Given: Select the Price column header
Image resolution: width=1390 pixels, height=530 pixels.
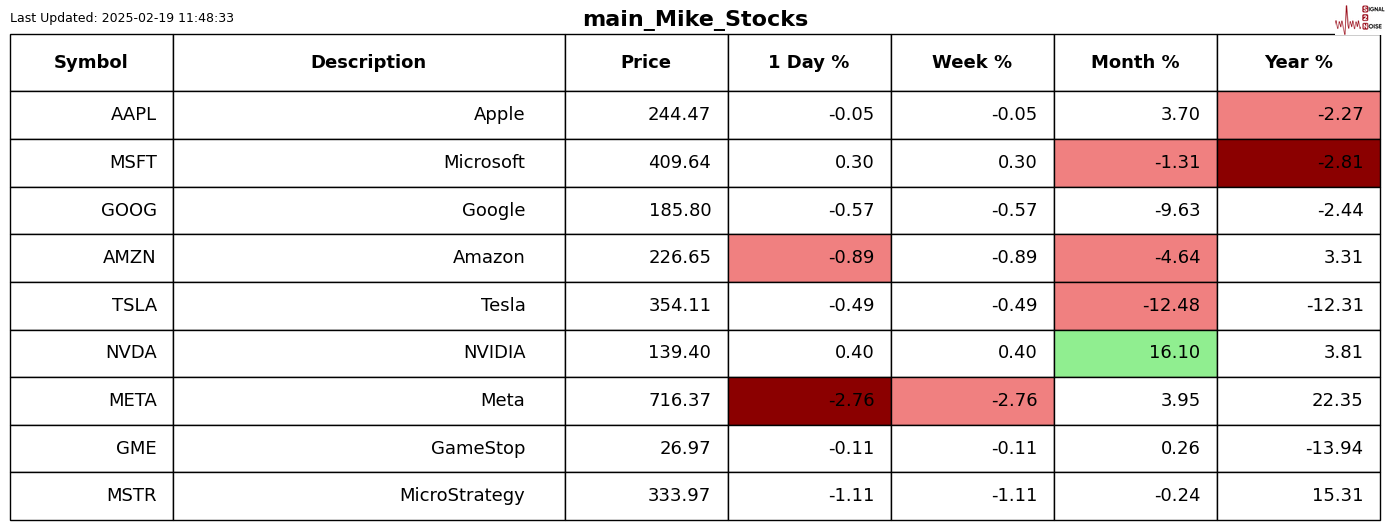Looking at the screenshot, I should [646, 63].
